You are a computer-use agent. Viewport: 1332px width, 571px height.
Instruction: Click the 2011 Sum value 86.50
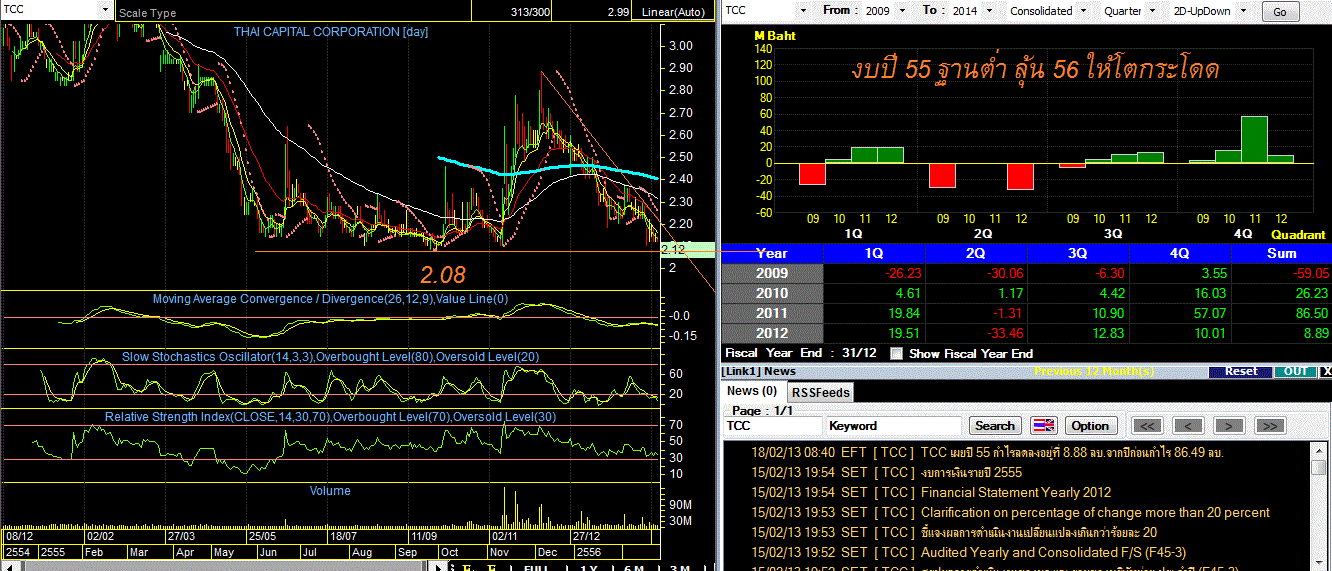1310,313
